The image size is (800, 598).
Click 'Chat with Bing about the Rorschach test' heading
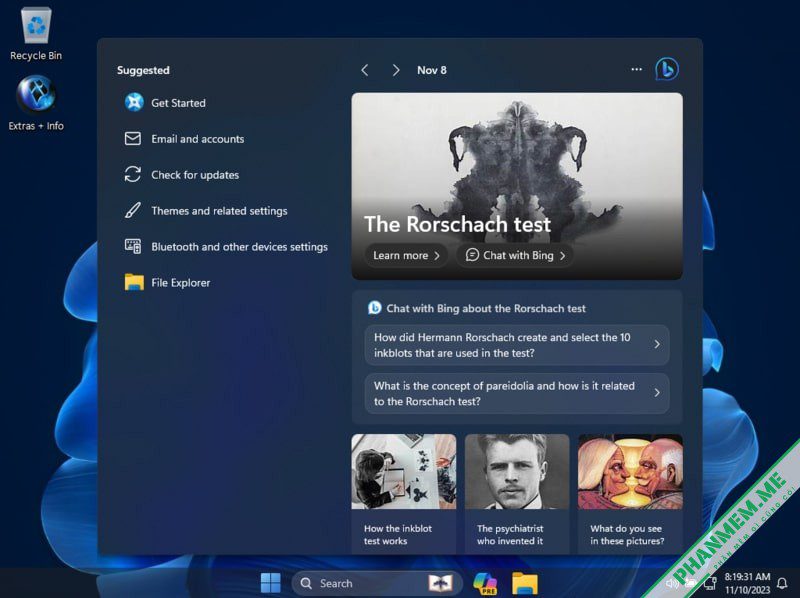486,308
